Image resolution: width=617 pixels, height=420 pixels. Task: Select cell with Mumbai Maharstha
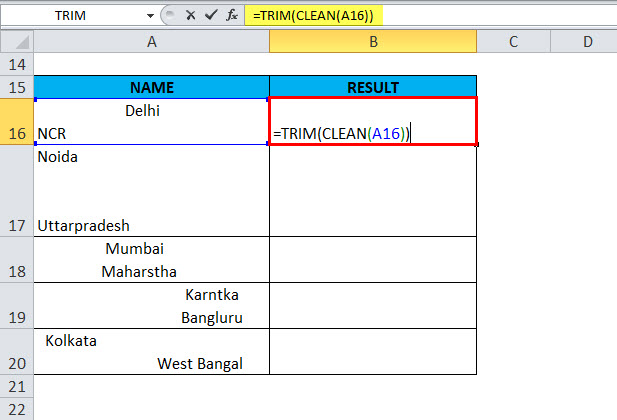point(151,260)
